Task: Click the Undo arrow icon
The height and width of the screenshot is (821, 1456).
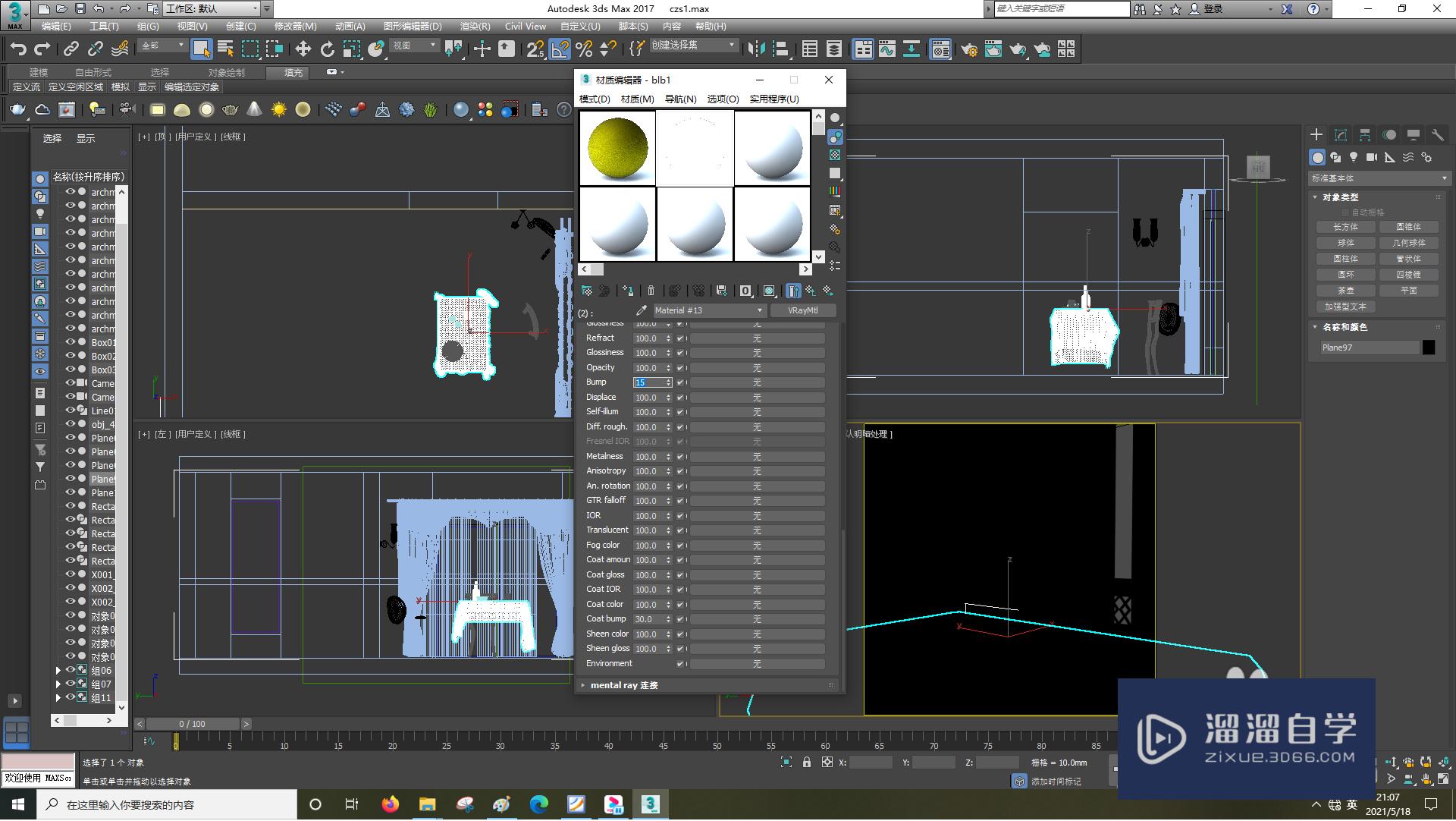Action: pyautogui.click(x=18, y=49)
